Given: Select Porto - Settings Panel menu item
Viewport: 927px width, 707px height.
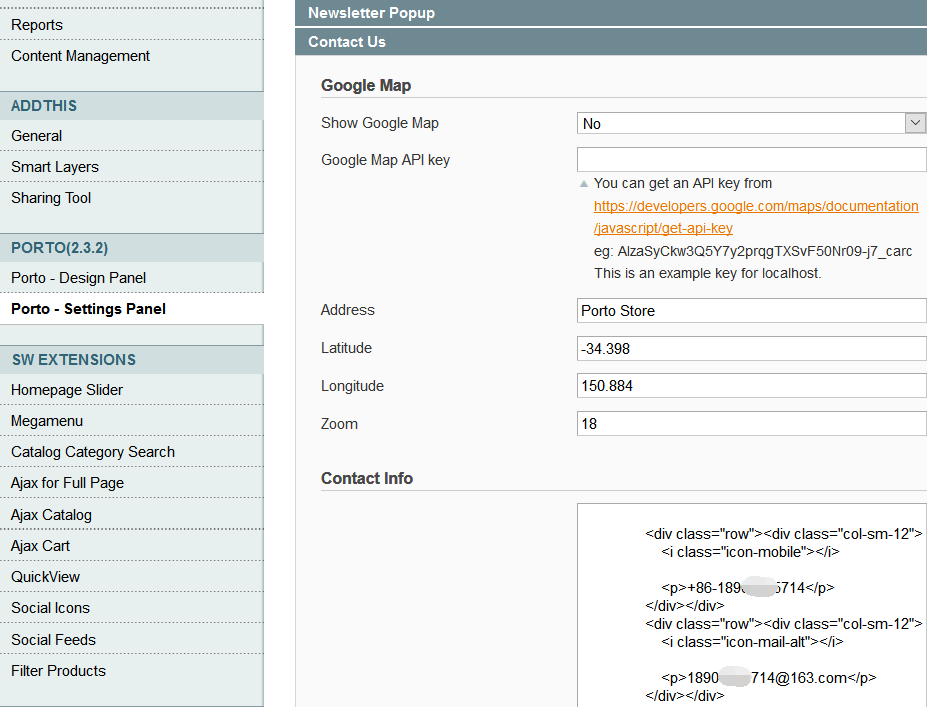Looking at the screenshot, I should tap(88, 309).
